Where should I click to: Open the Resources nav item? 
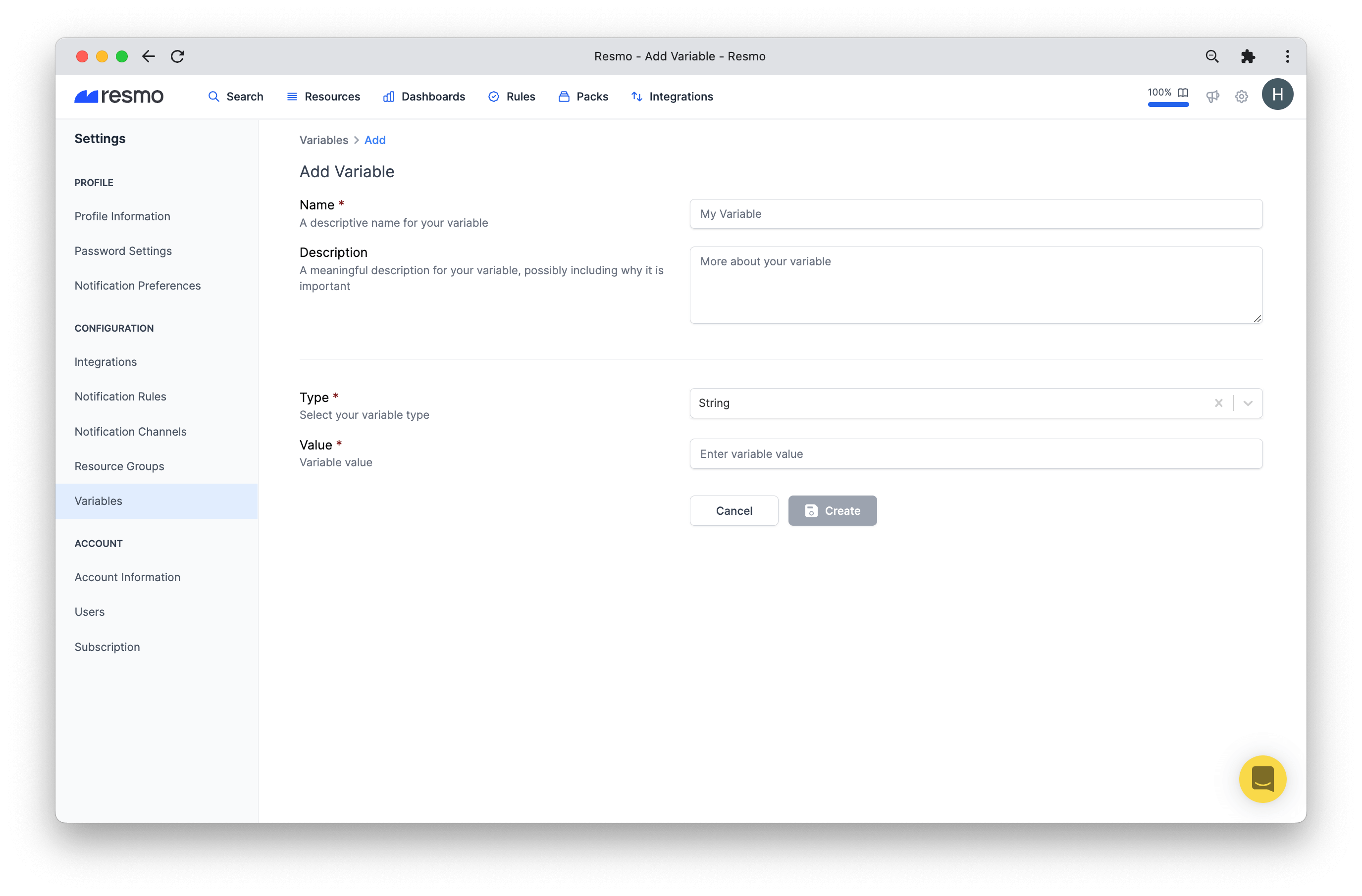[x=323, y=96]
